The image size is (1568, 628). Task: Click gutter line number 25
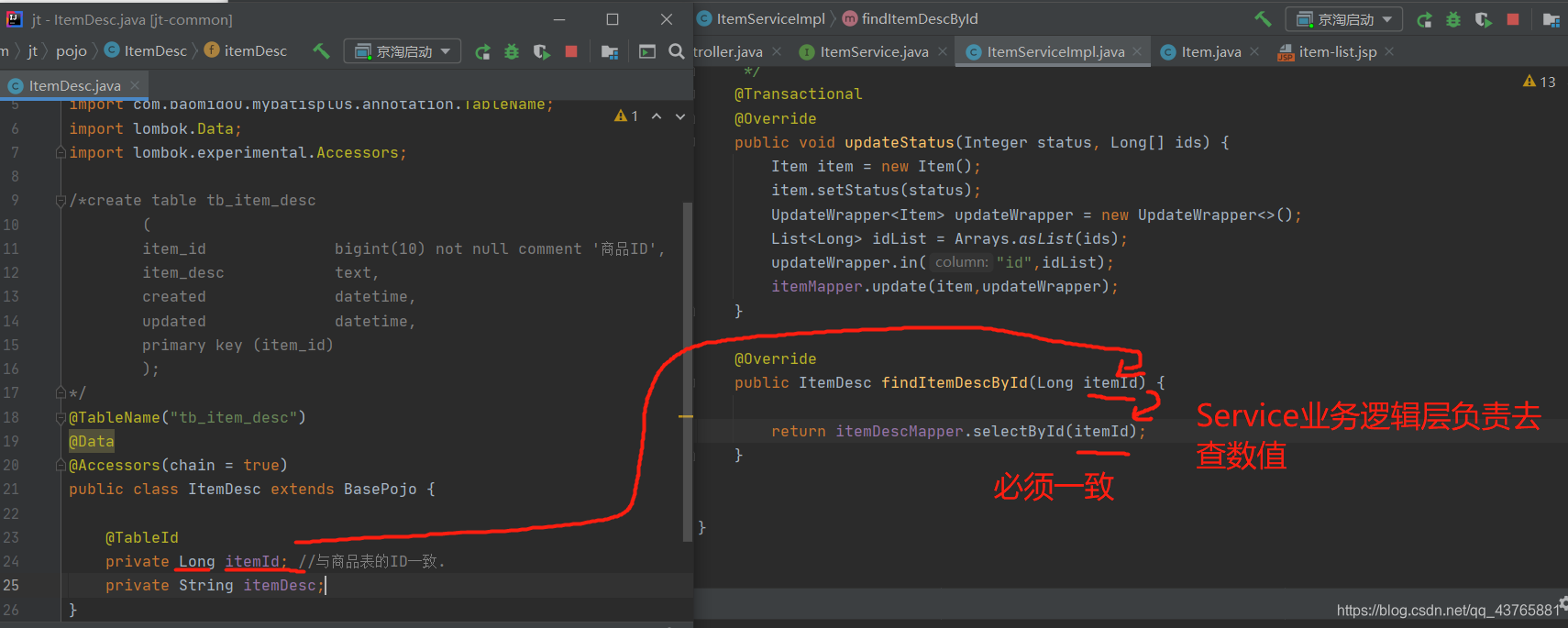click(x=11, y=585)
